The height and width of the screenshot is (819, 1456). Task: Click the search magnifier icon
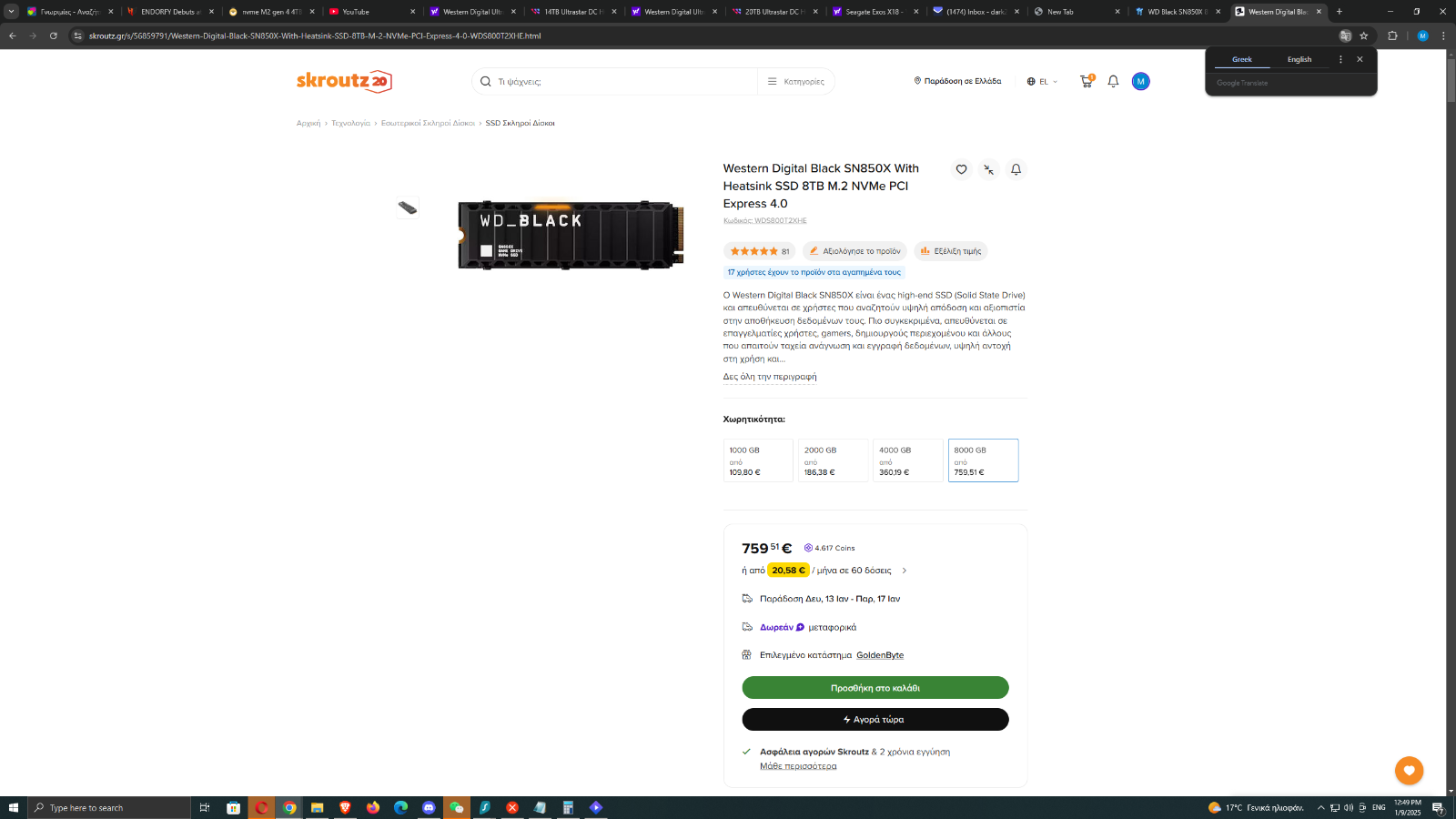pos(486,81)
